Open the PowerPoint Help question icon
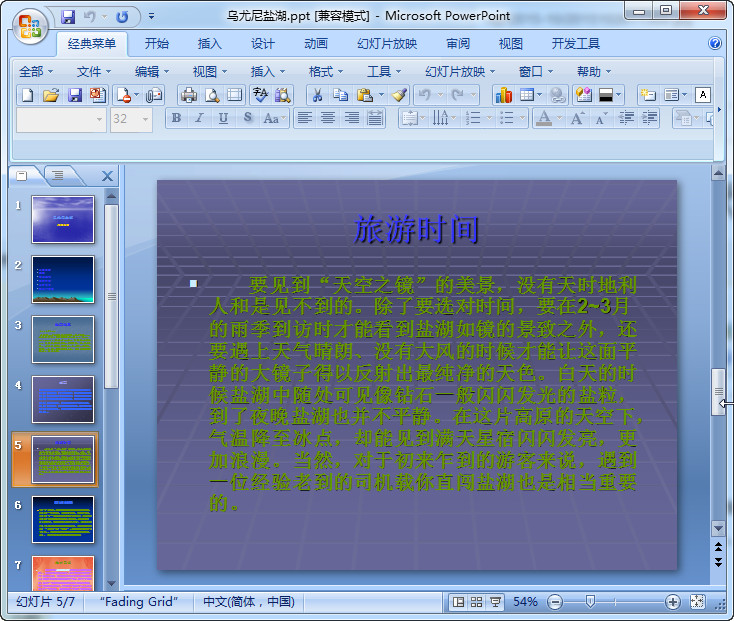This screenshot has width=734, height=621. (x=715, y=43)
